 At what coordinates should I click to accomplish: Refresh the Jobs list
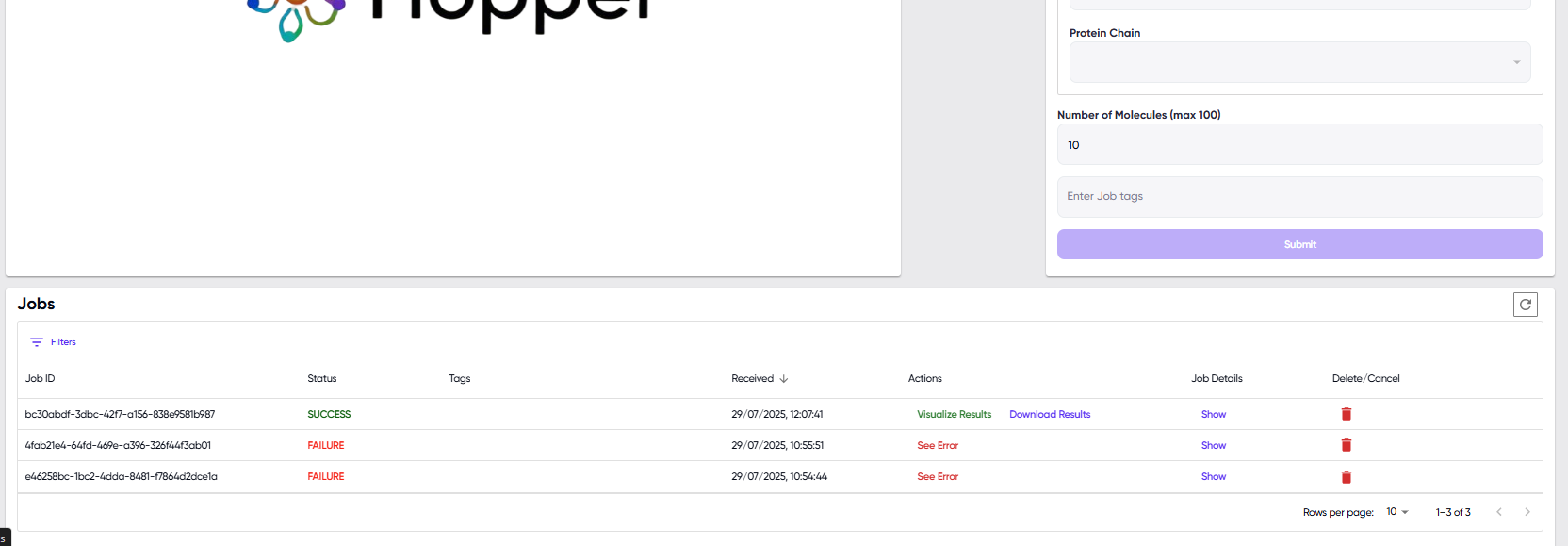(x=1525, y=305)
